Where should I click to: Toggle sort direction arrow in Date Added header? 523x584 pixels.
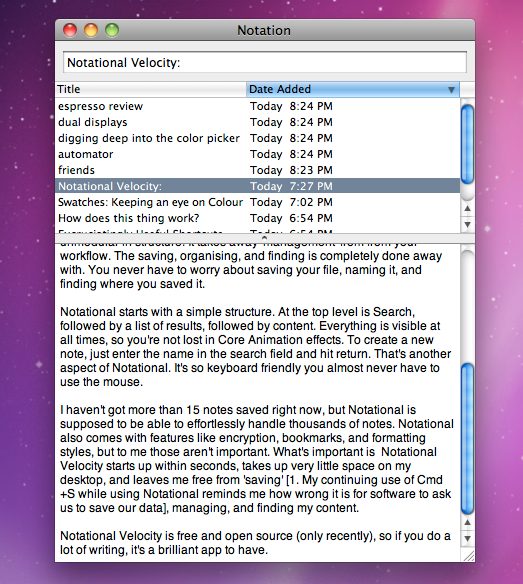(x=451, y=90)
